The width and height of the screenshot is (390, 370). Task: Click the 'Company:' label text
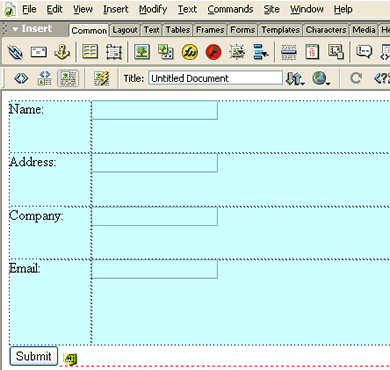click(36, 216)
